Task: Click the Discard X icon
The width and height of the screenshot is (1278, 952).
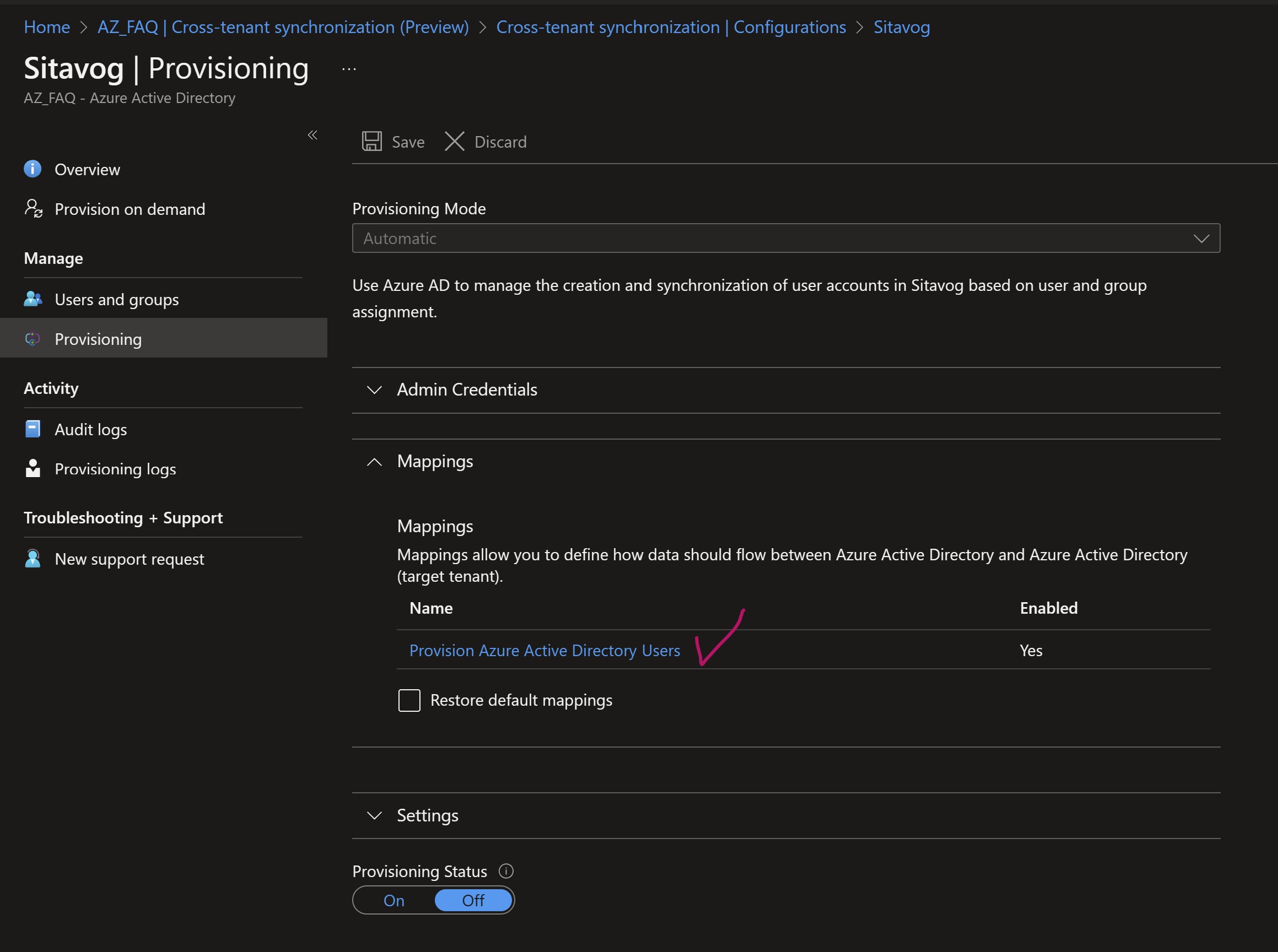Action: pos(454,141)
